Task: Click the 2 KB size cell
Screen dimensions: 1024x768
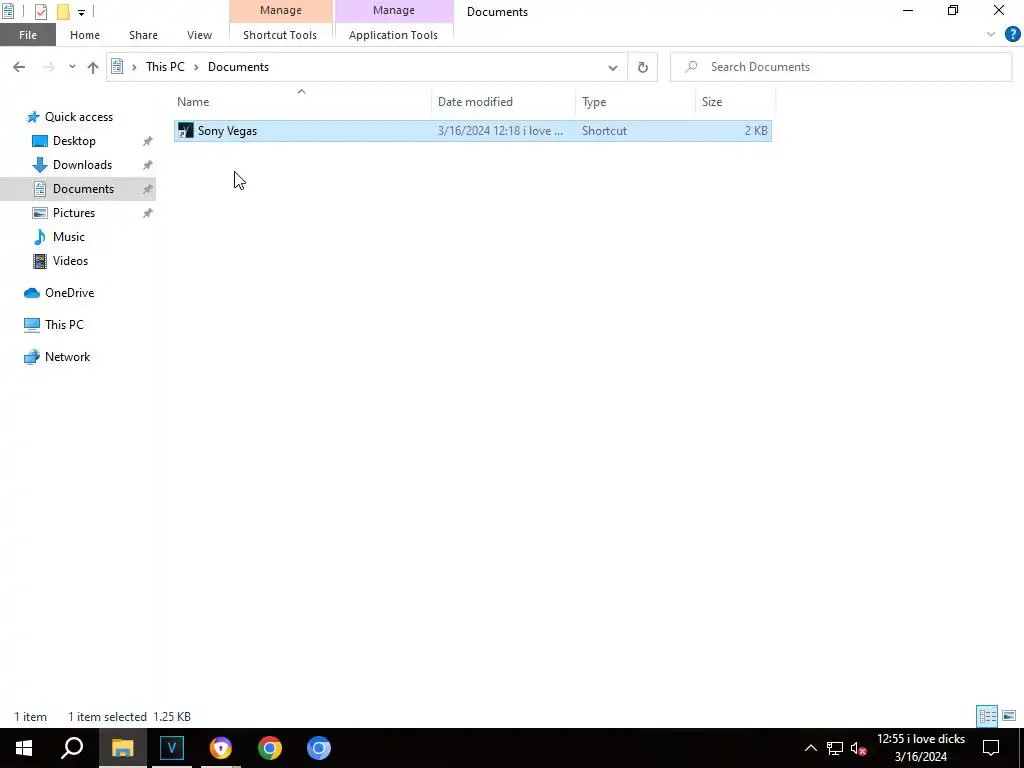Action: (756, 131)
